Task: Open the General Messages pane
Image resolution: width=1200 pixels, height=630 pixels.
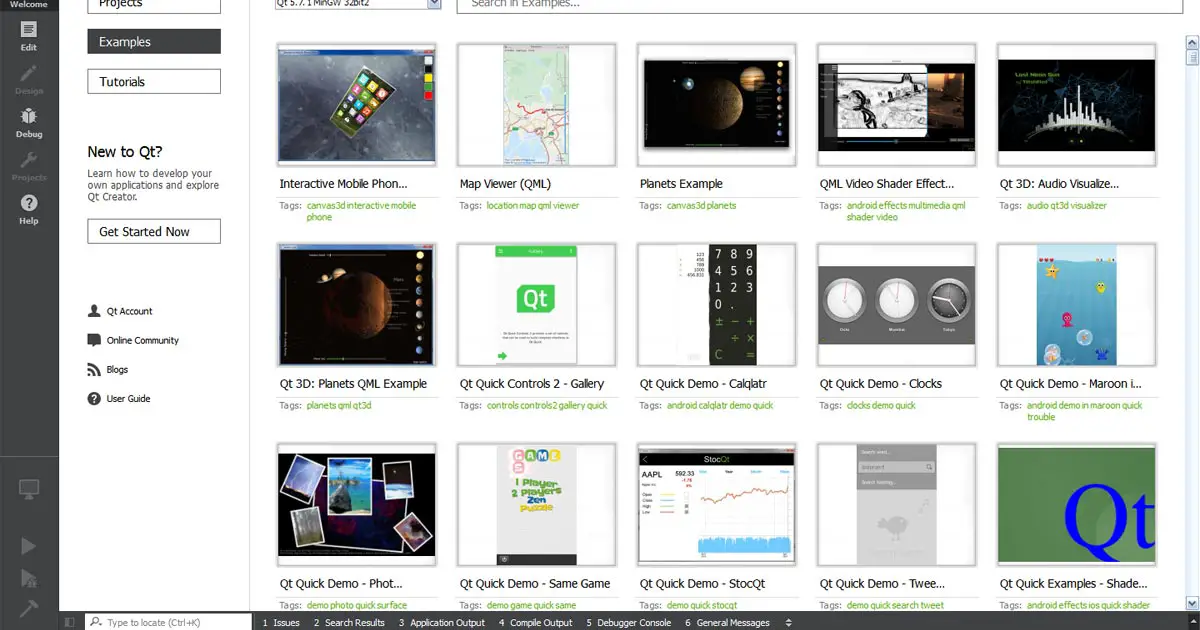Action: click(x=728, y=622)
